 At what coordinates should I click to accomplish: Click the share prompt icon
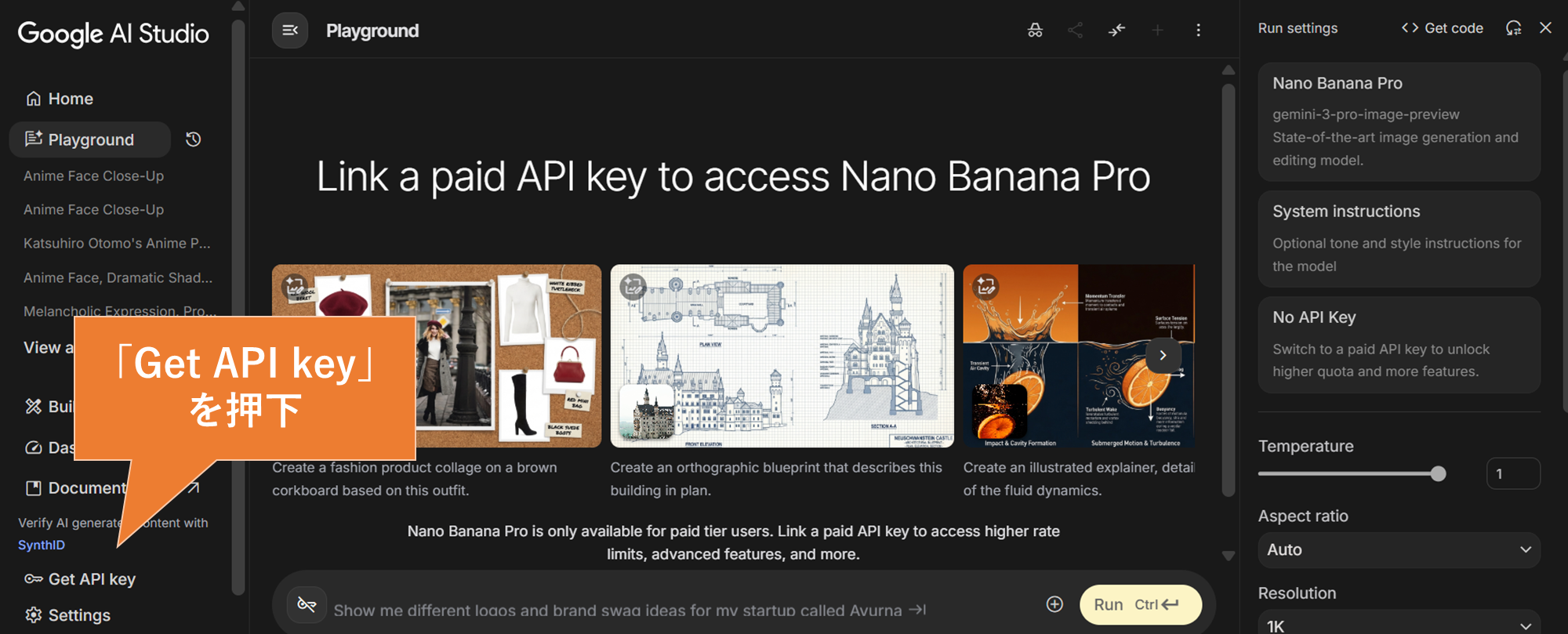click(1076, 31)
